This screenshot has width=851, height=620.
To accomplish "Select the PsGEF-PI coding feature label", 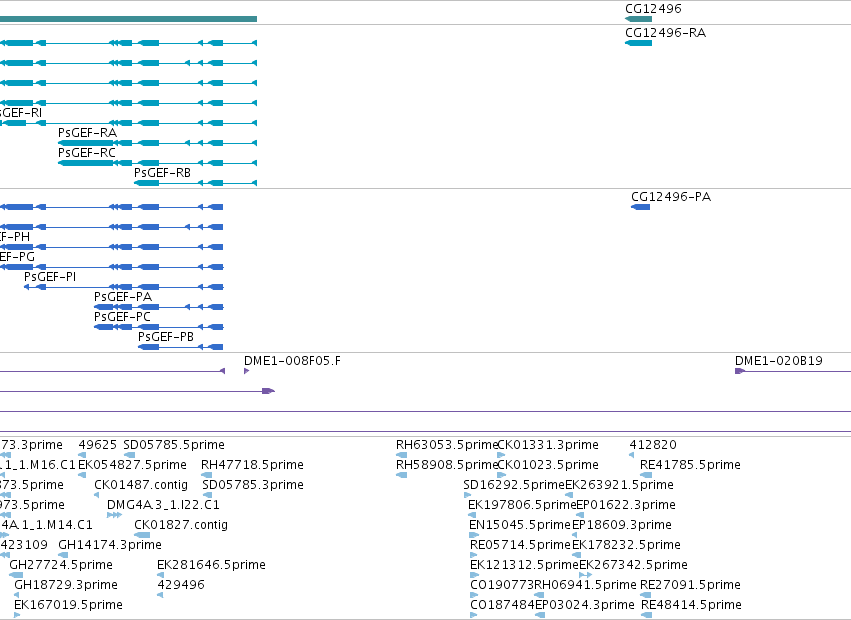I will click(x=50, y=276).
